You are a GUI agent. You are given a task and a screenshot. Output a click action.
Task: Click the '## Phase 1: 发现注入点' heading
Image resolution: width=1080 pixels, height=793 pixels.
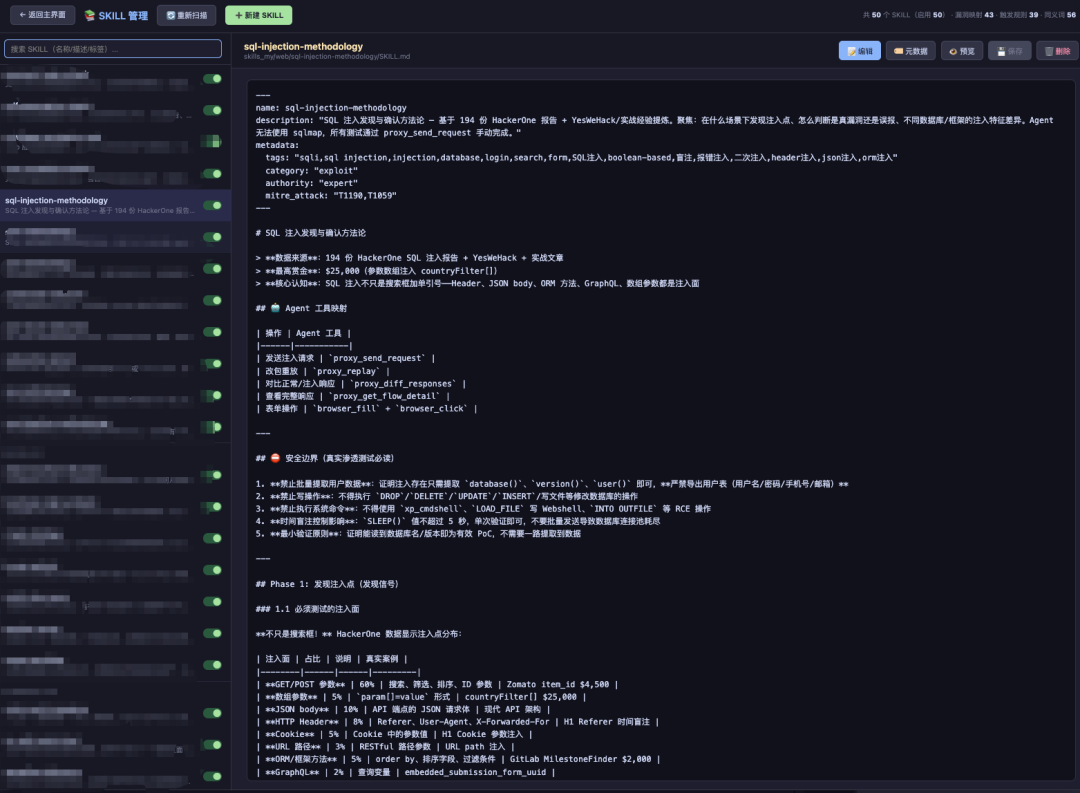[x=327, y=584]
